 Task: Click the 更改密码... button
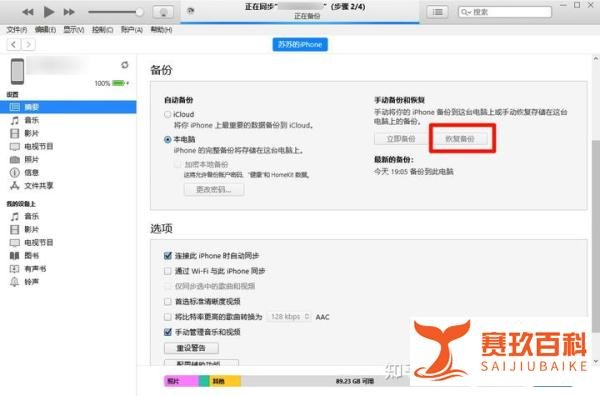point(214,189)
